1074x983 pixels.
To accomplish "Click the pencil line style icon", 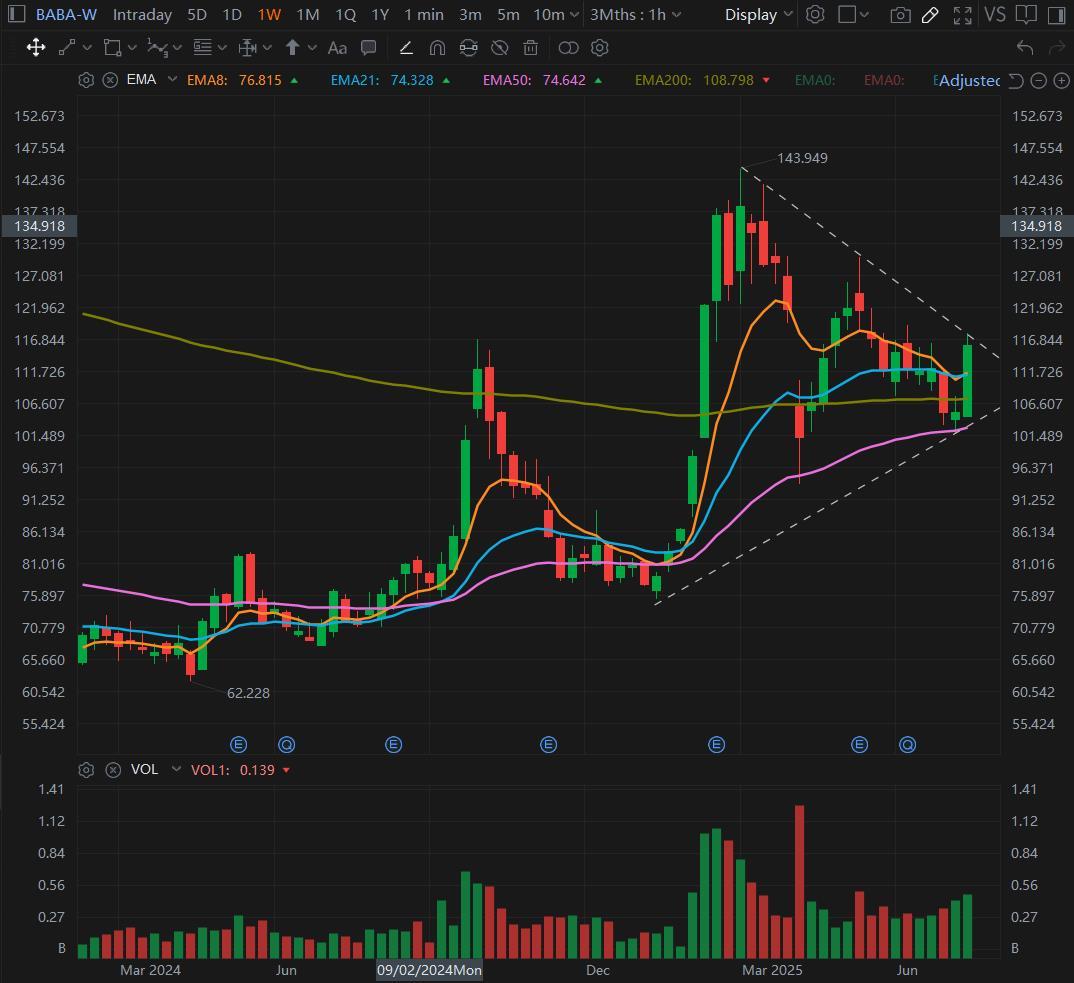I will (405, 47).
